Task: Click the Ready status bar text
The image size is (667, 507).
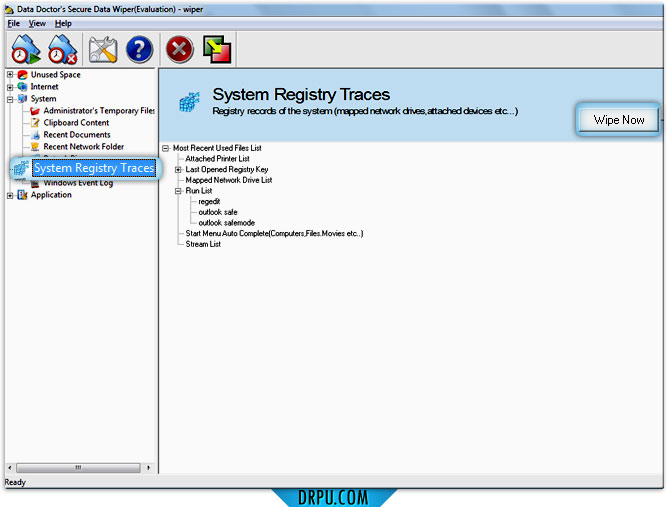Action: click(x=15, y=482)
